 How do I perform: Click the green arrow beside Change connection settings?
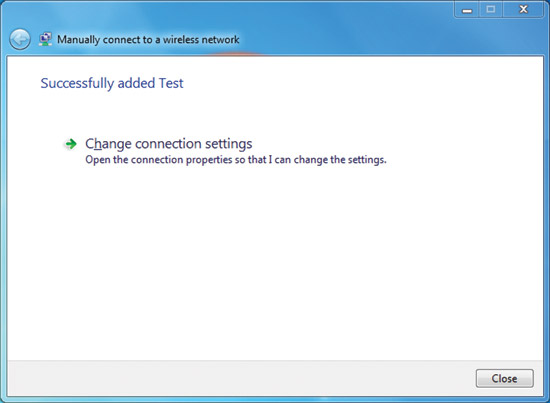click(71, 144)
